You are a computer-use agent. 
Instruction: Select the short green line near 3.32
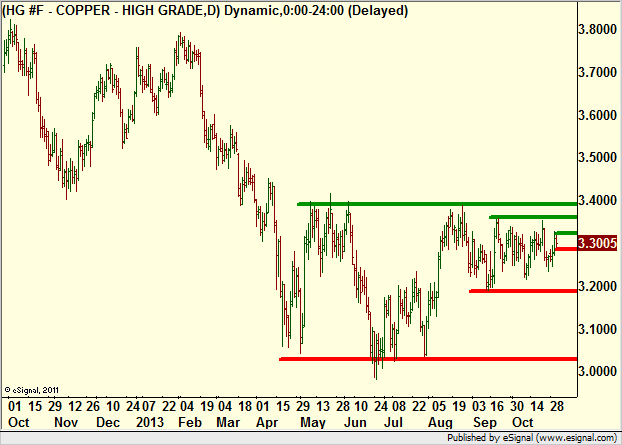pyautogui.click(x=566, y=233)
